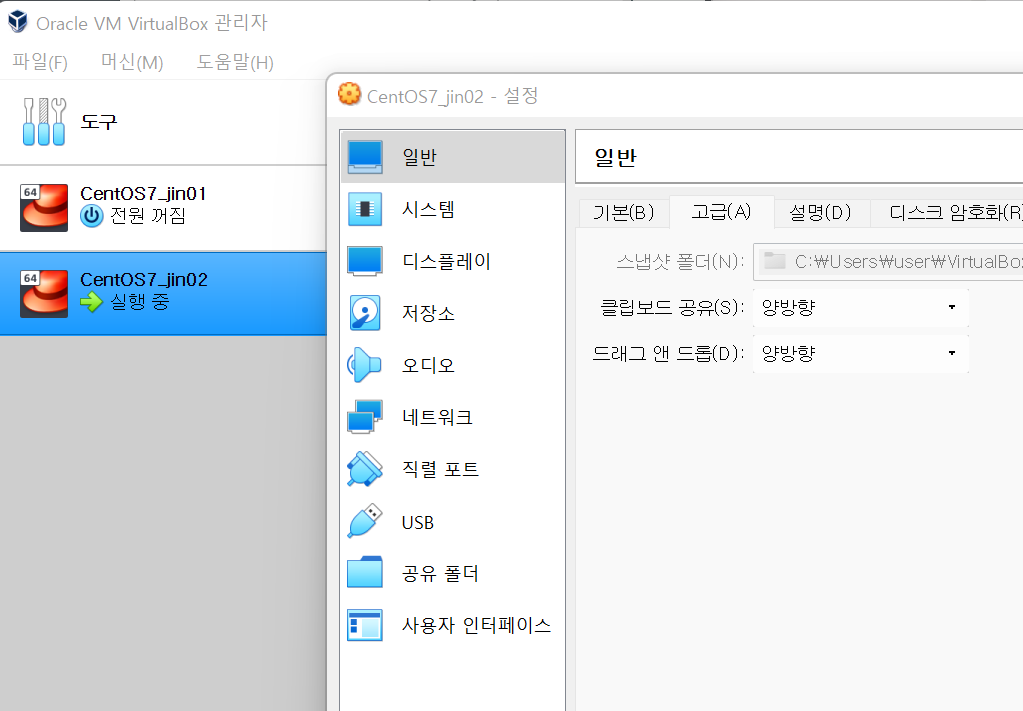The height and width of the screenshot is (711, 1023).
Task: Click the 일반 heading in the settings pane
Action: [615, 158]
